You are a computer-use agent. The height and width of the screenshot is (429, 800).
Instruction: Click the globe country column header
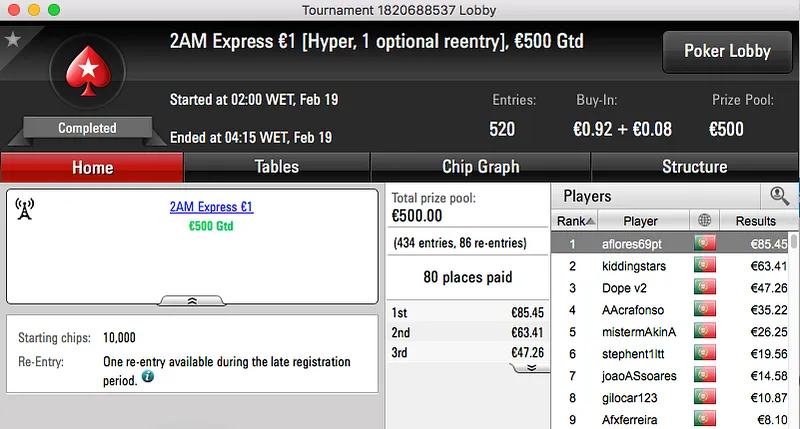tap(706, 221)
